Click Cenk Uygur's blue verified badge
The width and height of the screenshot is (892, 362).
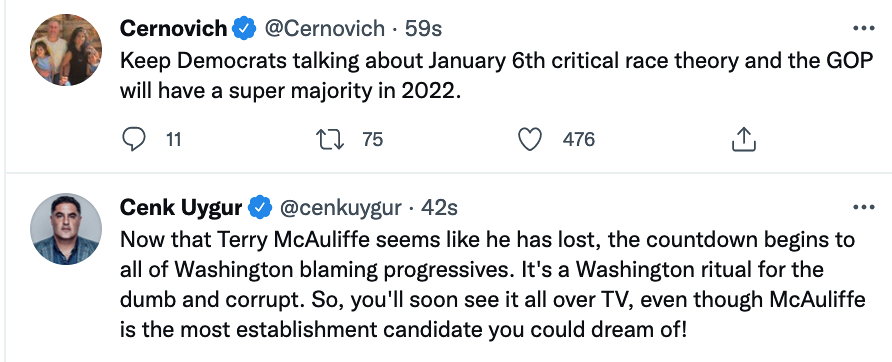pyautogui.click(x=261, y=208)
